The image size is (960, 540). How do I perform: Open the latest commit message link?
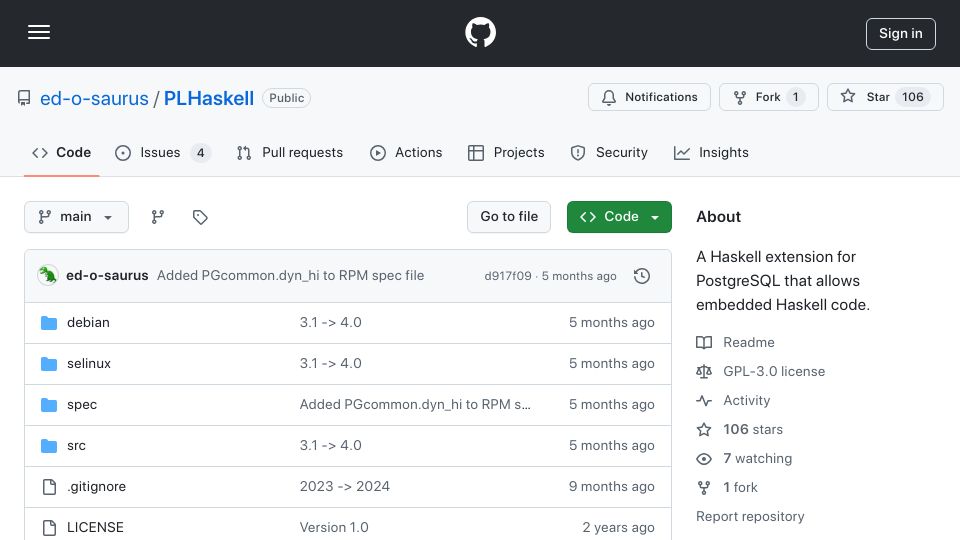[x=290, y=276]
